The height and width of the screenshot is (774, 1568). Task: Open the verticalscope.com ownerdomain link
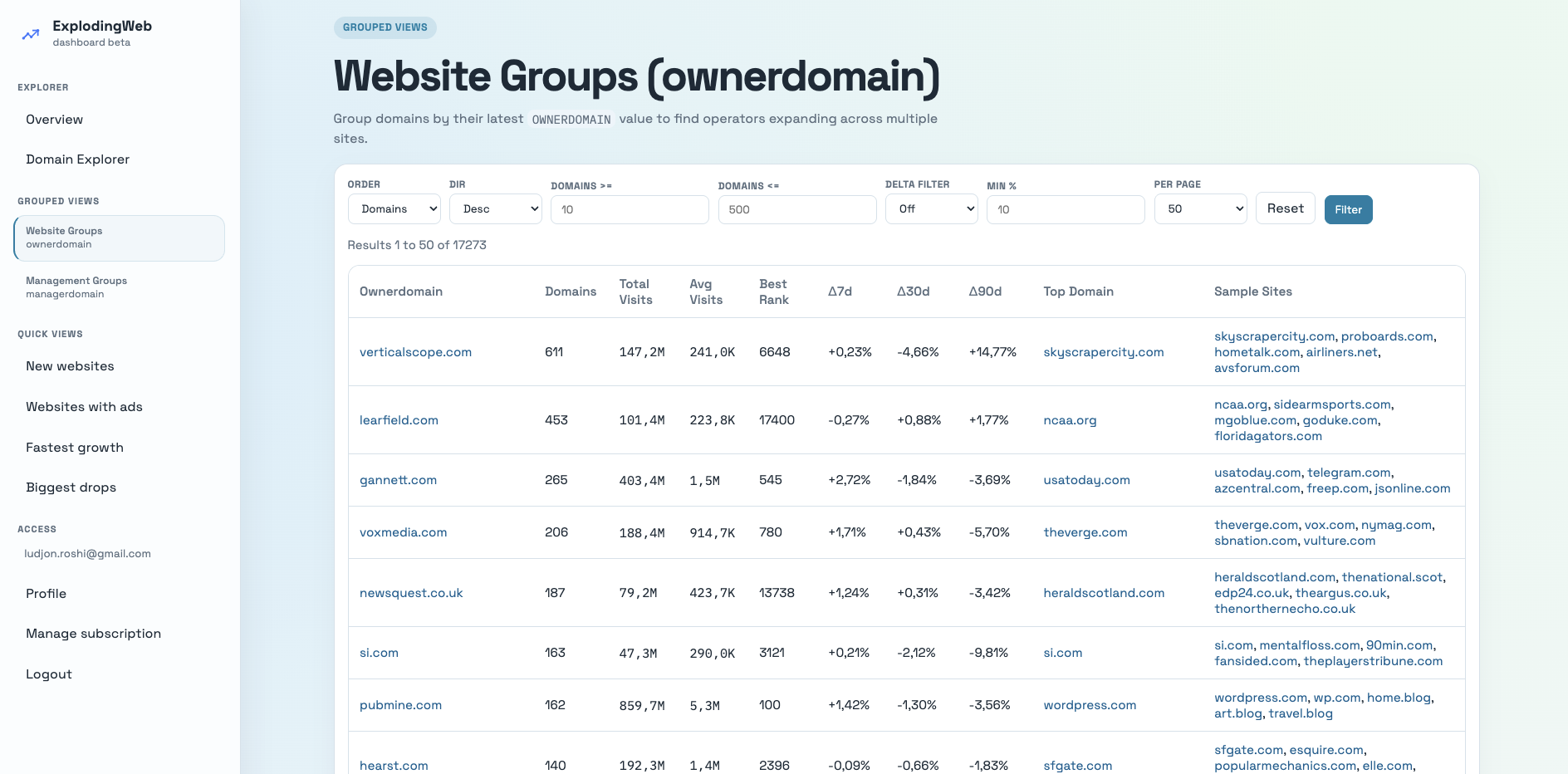click(415, 352)
